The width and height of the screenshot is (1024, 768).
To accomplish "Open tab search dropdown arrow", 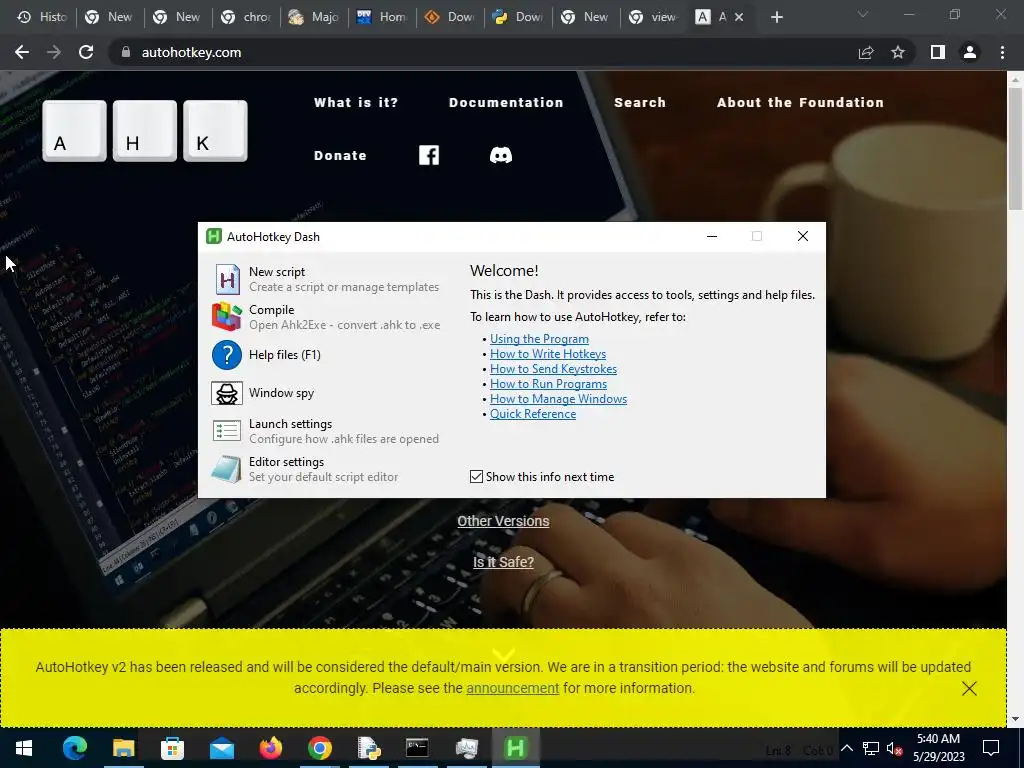I will (x=863, y=14).
